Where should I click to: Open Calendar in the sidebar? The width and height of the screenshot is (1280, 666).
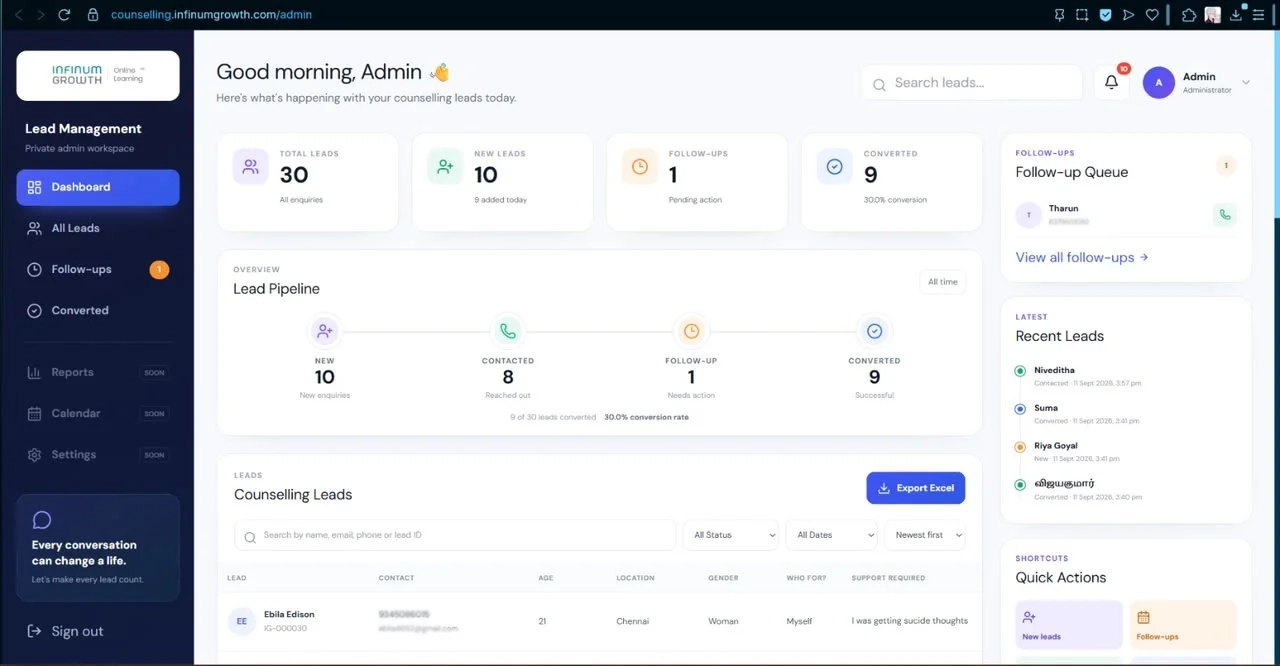(98, 413)
